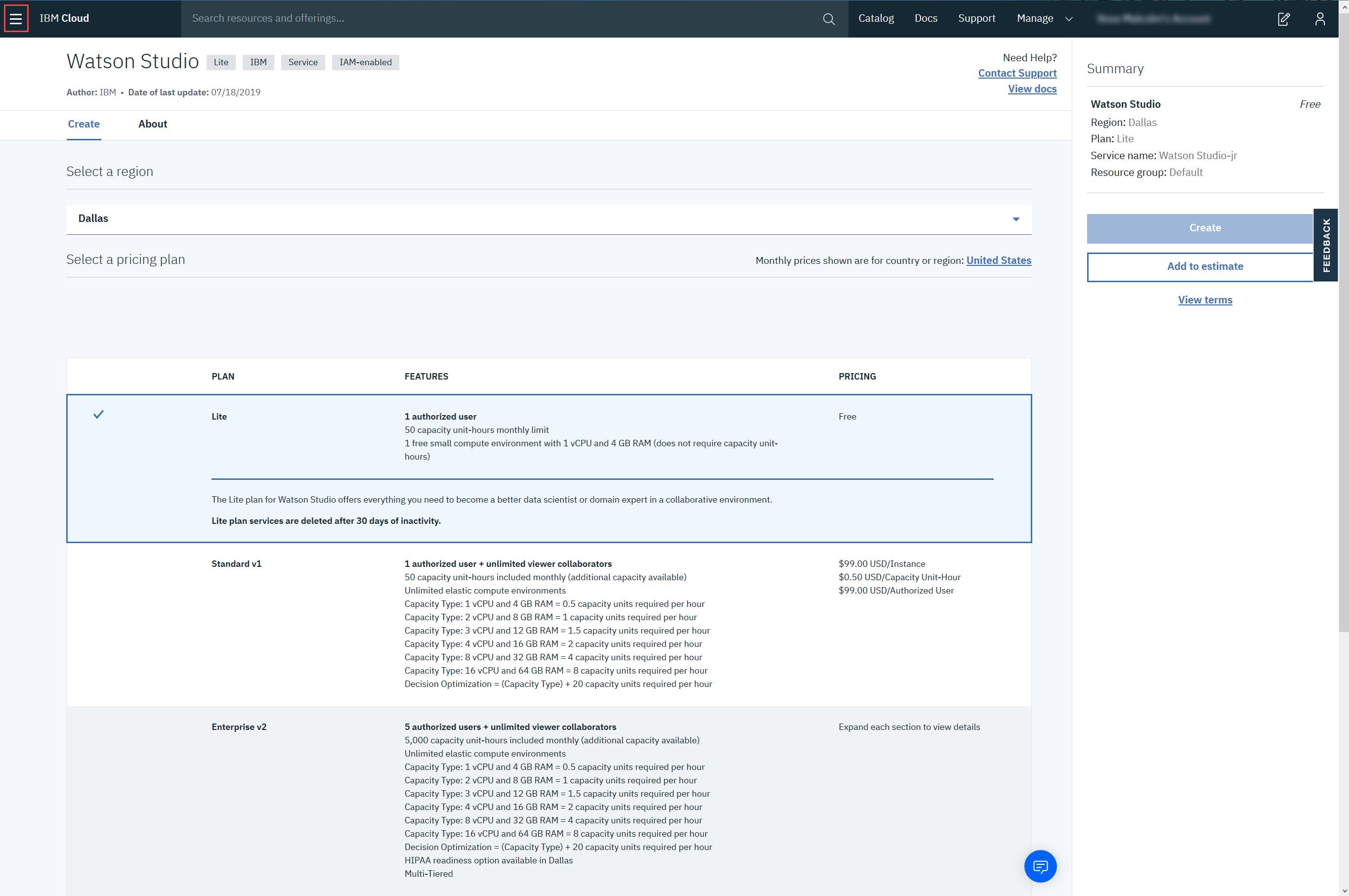
Task: Open the user profile avatar icon
Action: [1320, 19]
